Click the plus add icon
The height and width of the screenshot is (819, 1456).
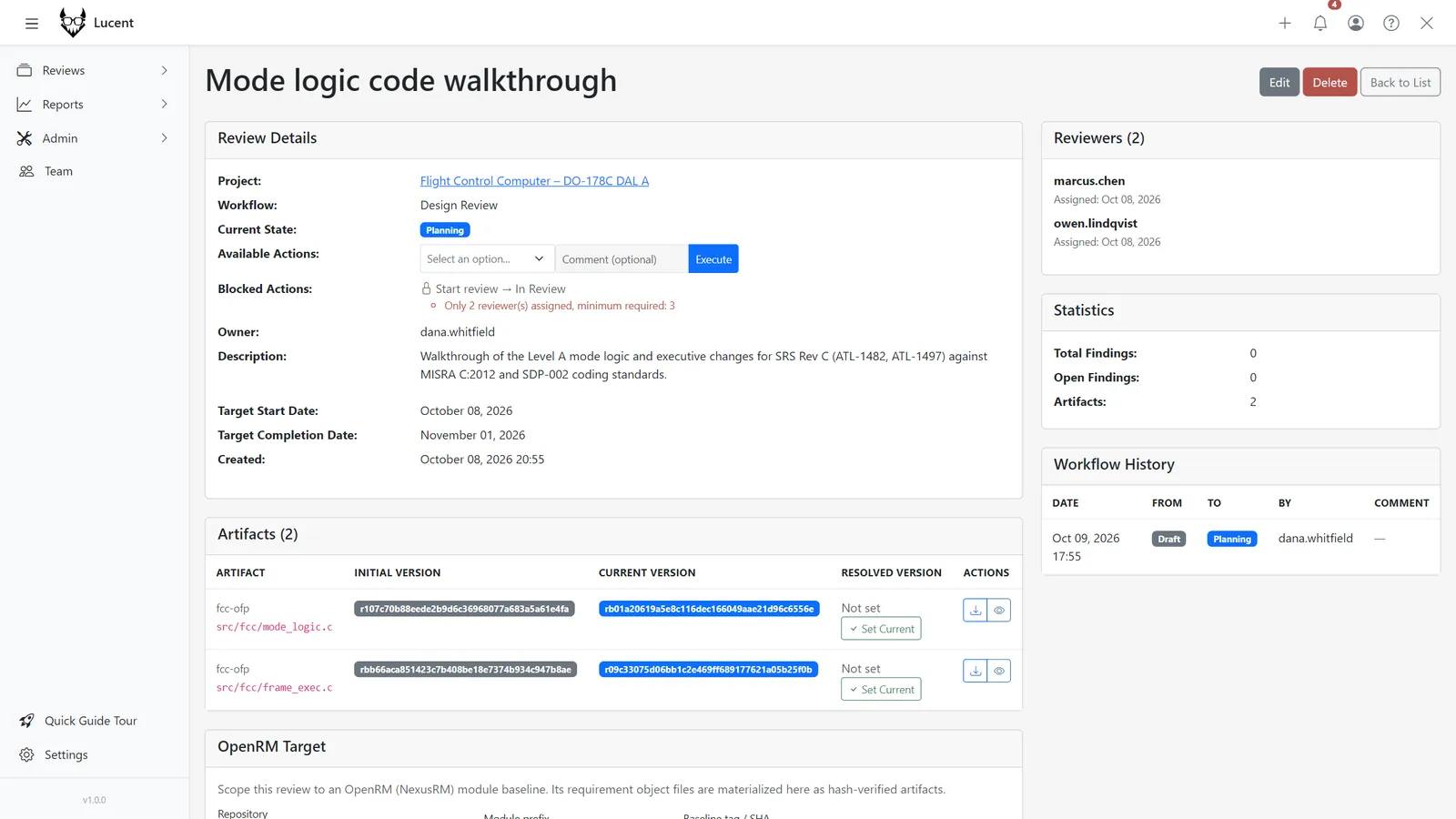coord(1285,24)
